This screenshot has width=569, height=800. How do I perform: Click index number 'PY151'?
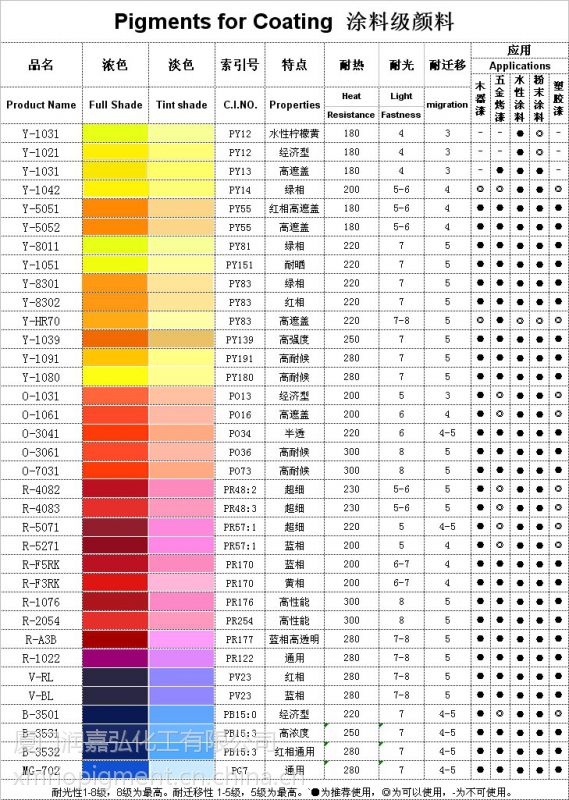(240, 265)
